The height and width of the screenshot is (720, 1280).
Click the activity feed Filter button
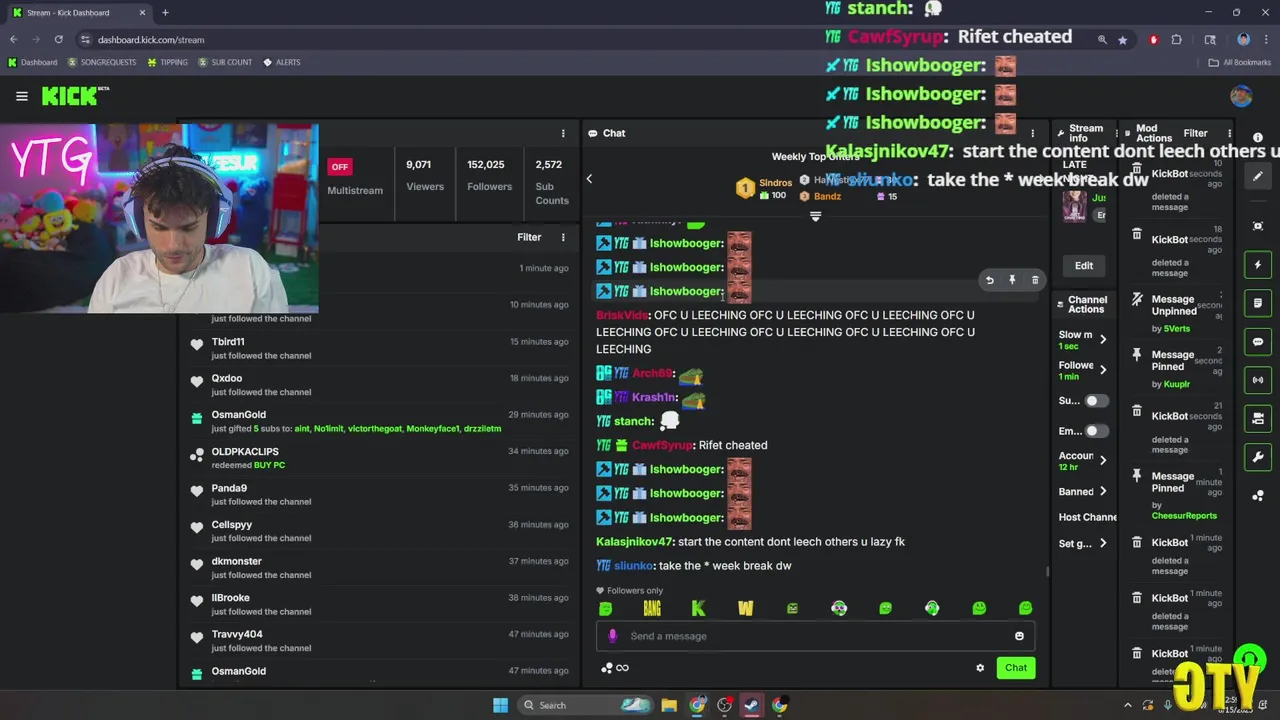(x=529, y=237)
